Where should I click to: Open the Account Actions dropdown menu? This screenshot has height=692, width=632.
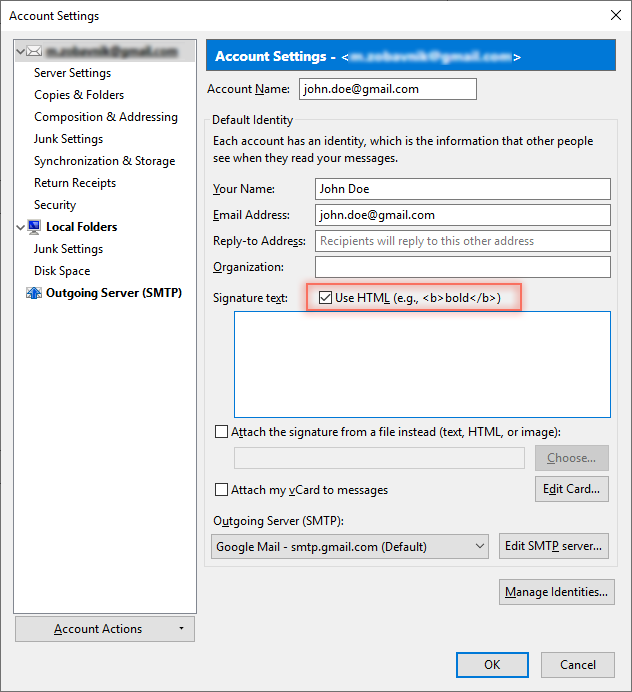pyautogui.click(x=105, y=629)
